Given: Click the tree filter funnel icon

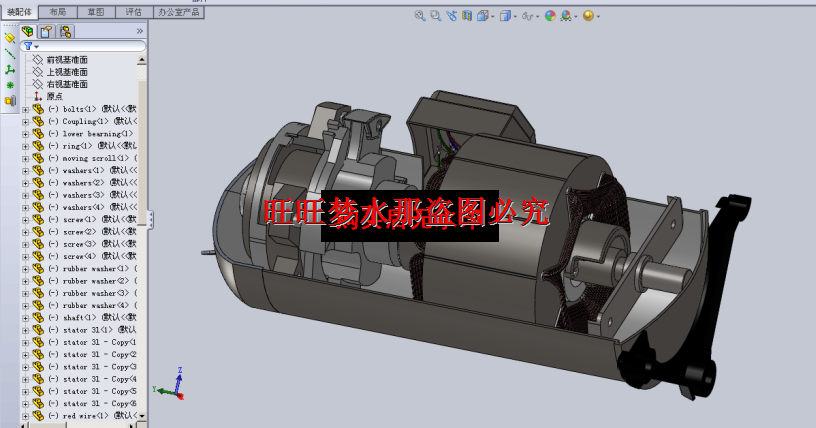Looking at the screenshot, I should [x=27, y=46].
